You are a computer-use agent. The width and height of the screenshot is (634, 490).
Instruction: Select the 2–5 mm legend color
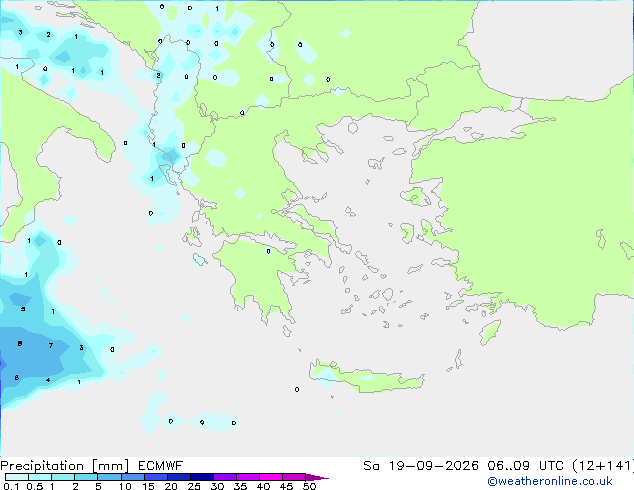[86, 477]
